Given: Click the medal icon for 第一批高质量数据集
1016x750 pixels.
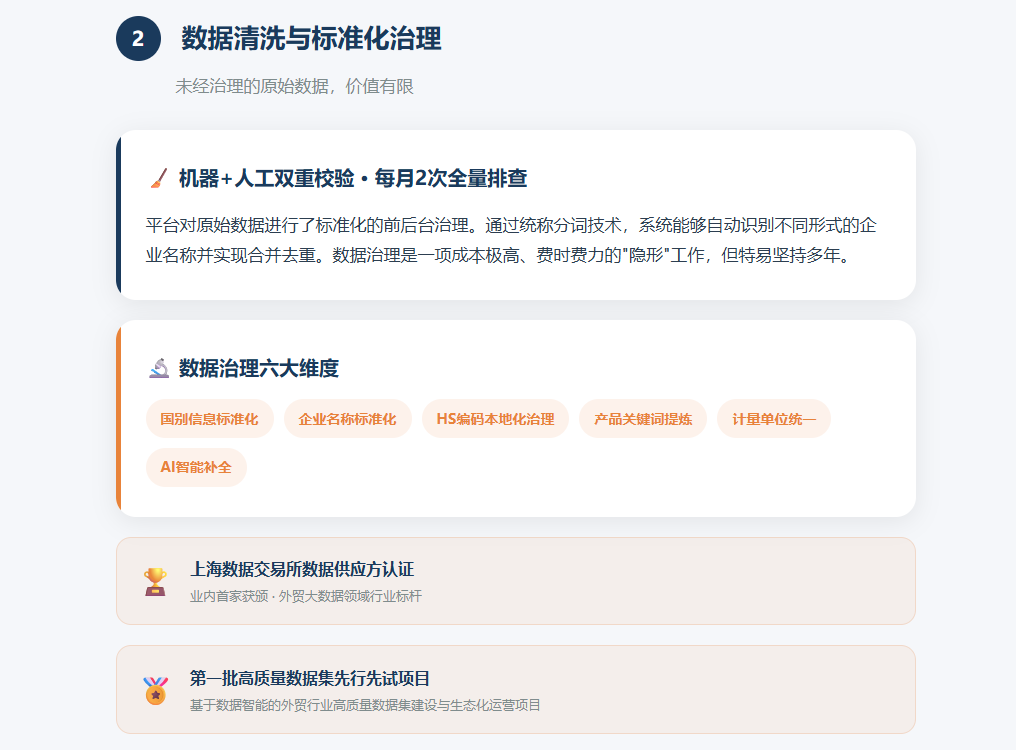Looking at the screenshot, I should 156,690.
